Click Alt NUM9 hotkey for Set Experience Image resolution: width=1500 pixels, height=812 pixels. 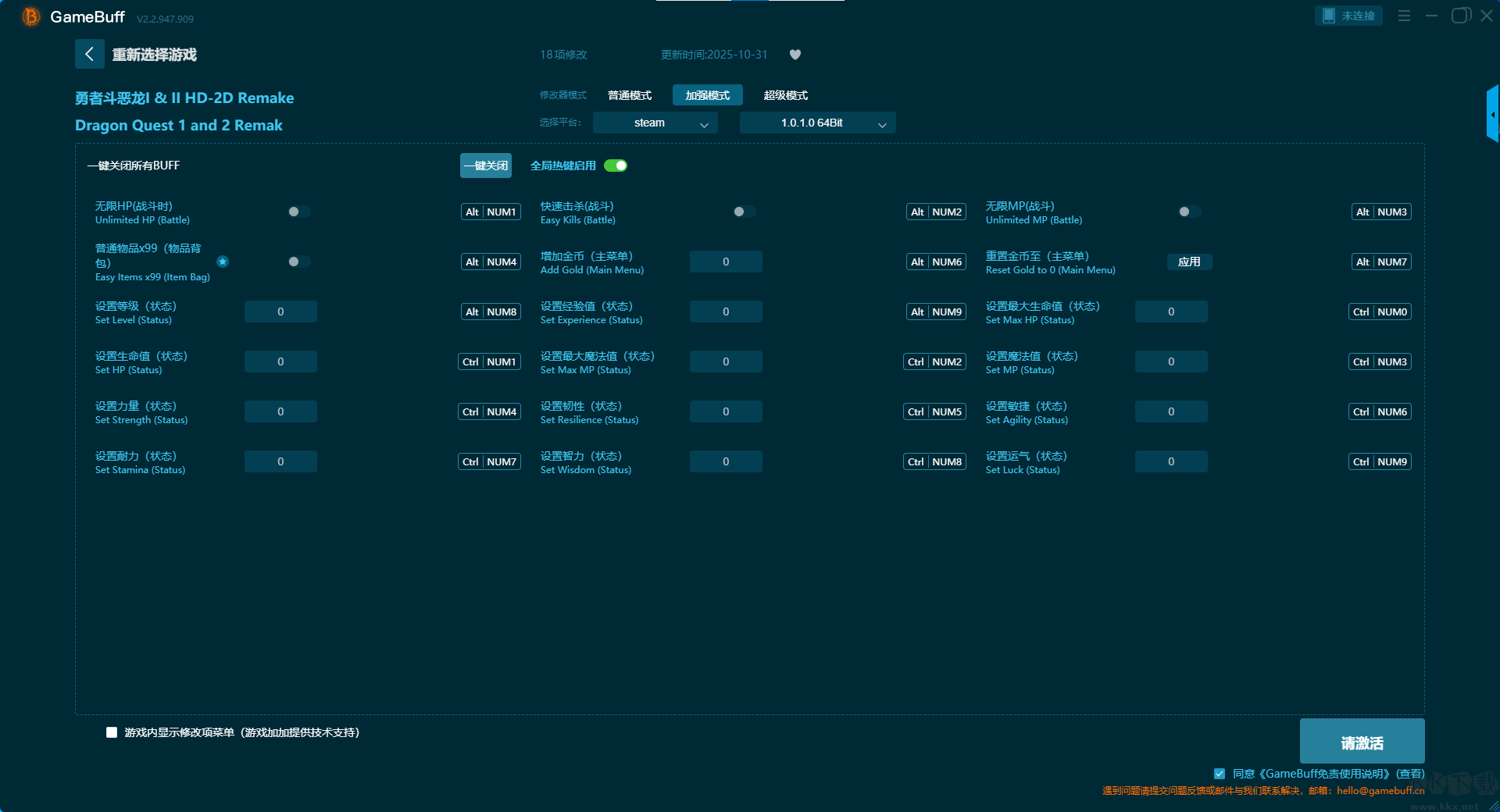coord(936,312)
